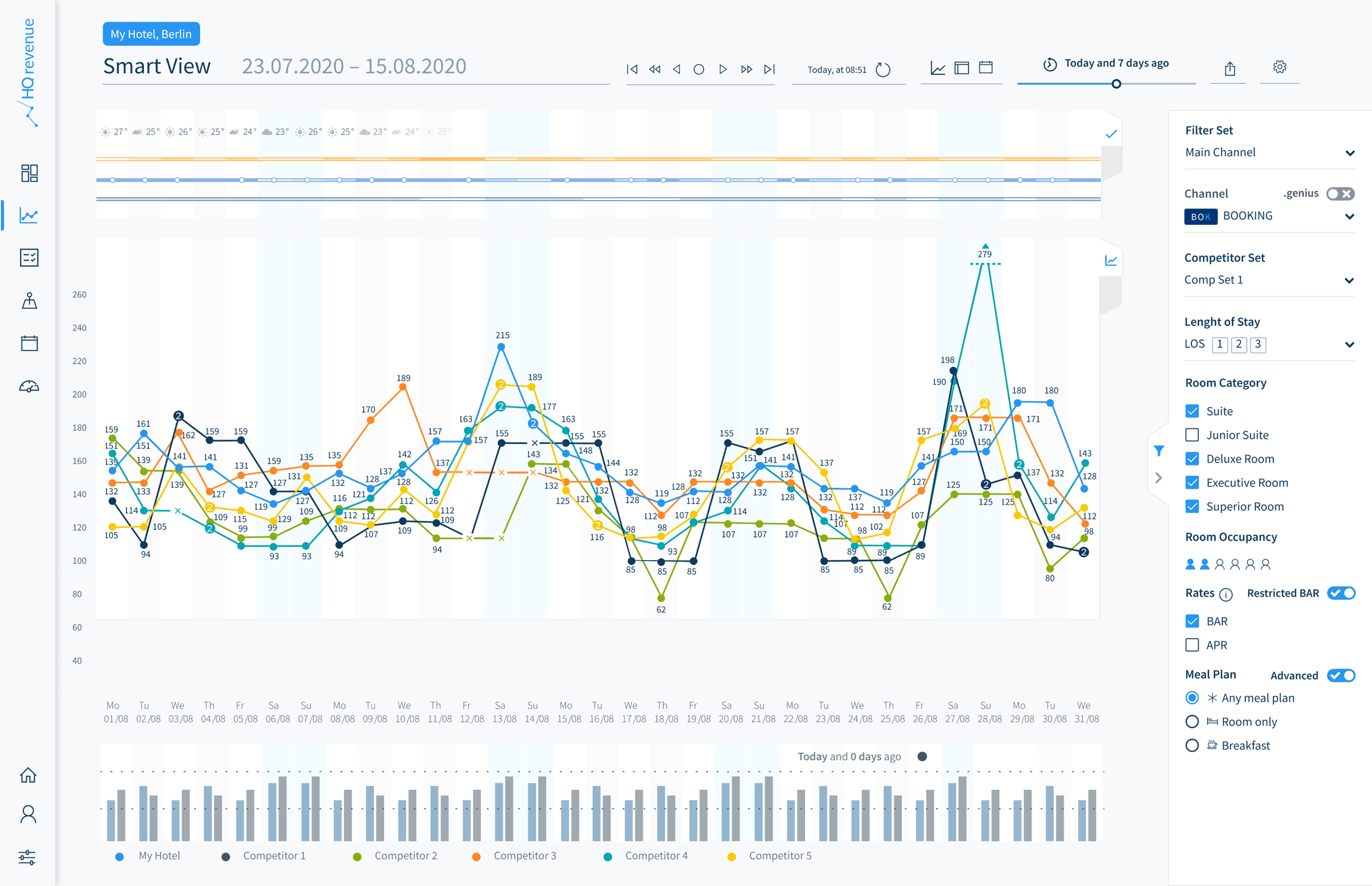Click the My Hotel, Berlin badge
Viewport: 1372px width, 886px height.
(x=151, y=34)
